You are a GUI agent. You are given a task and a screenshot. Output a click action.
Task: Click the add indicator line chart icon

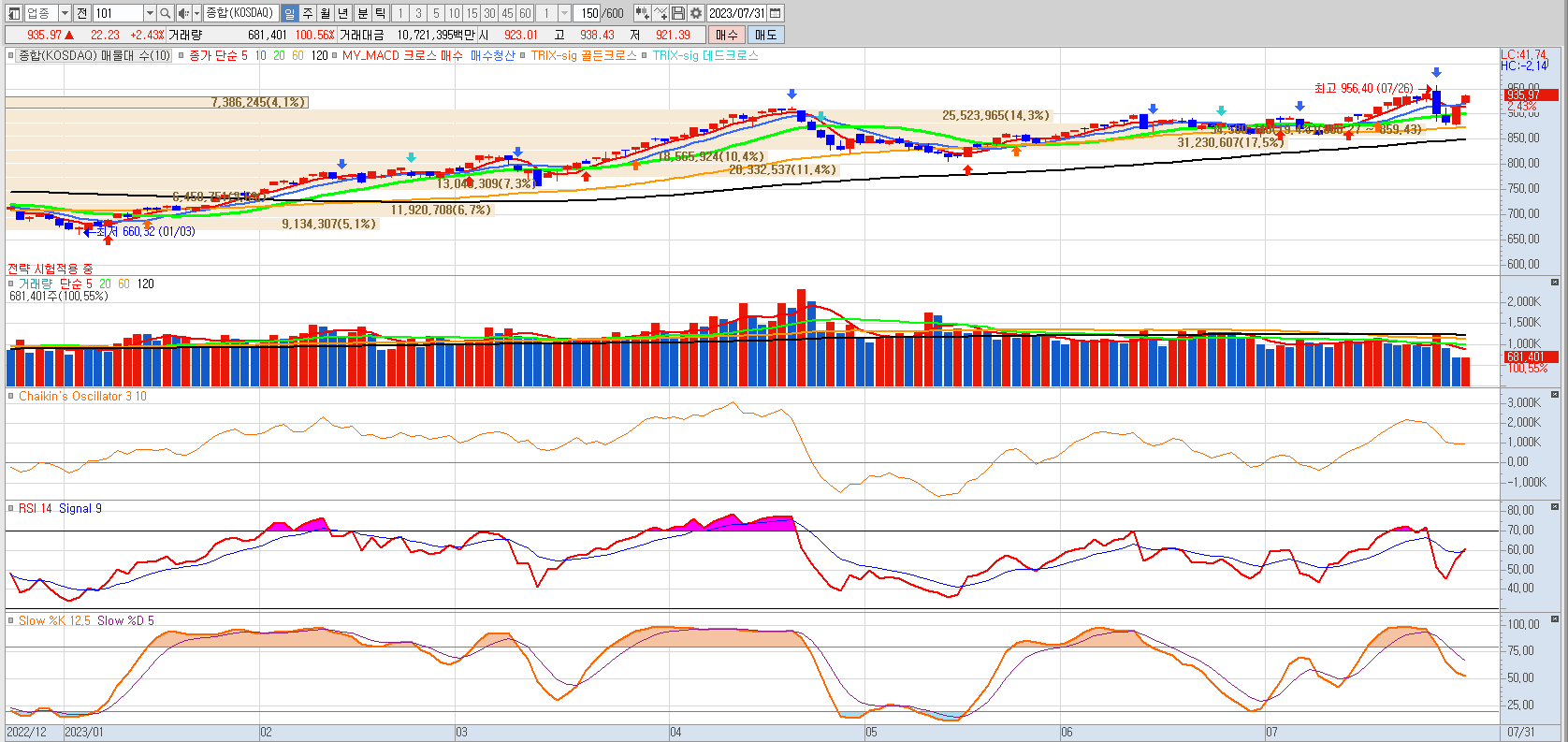pyautogui.click(x=661, y=13)
